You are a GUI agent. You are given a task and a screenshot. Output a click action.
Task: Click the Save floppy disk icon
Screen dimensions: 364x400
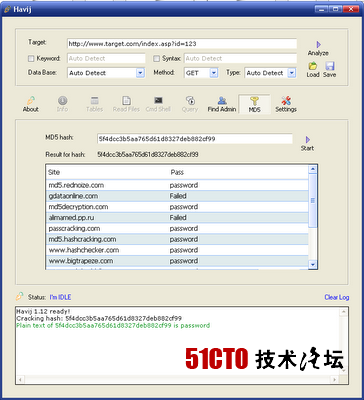click(330, 66)
